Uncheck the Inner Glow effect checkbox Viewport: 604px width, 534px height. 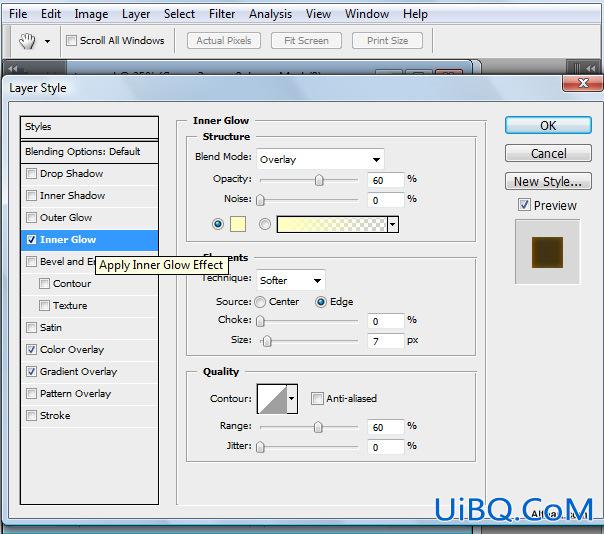coord(31,239)
